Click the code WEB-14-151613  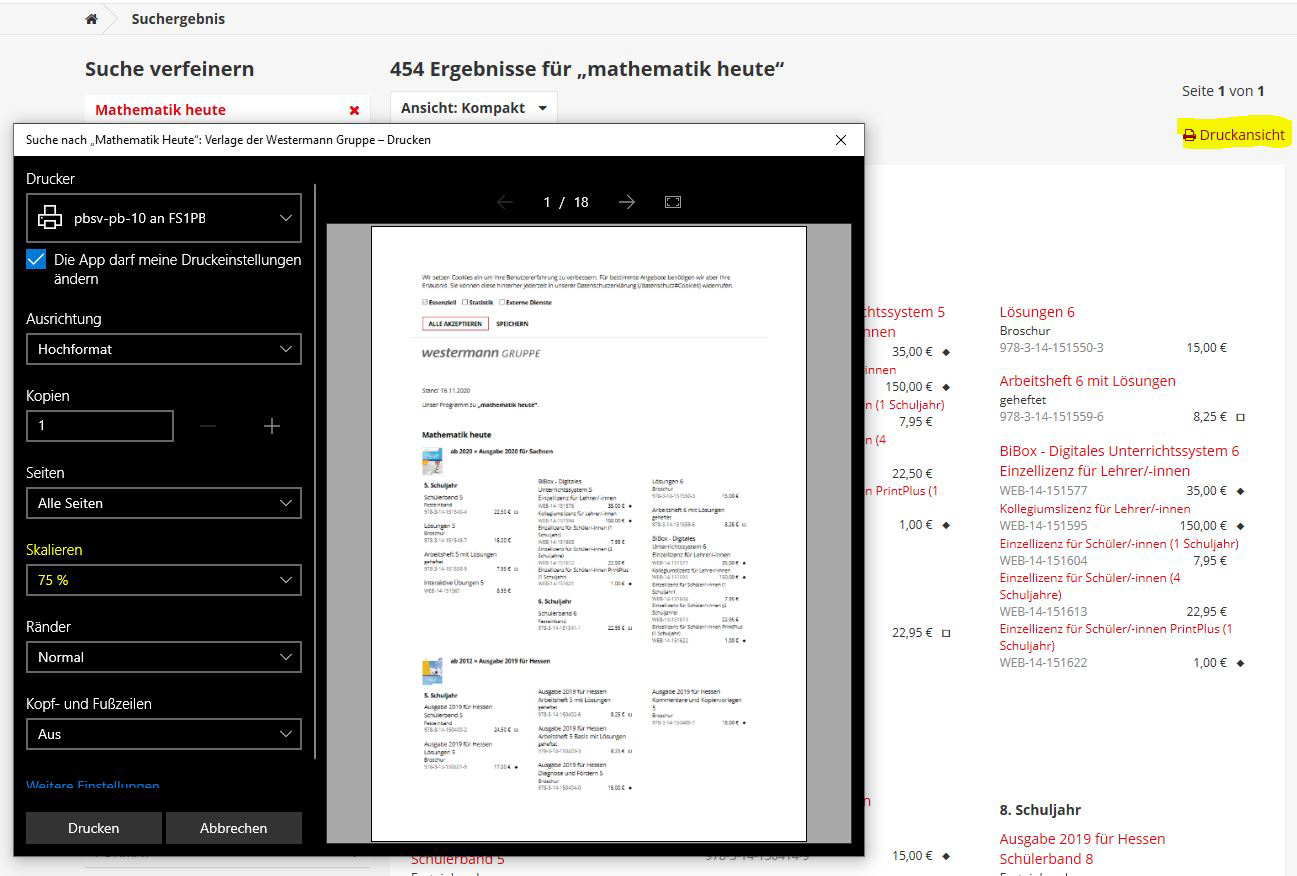[x=1043, y=611]
